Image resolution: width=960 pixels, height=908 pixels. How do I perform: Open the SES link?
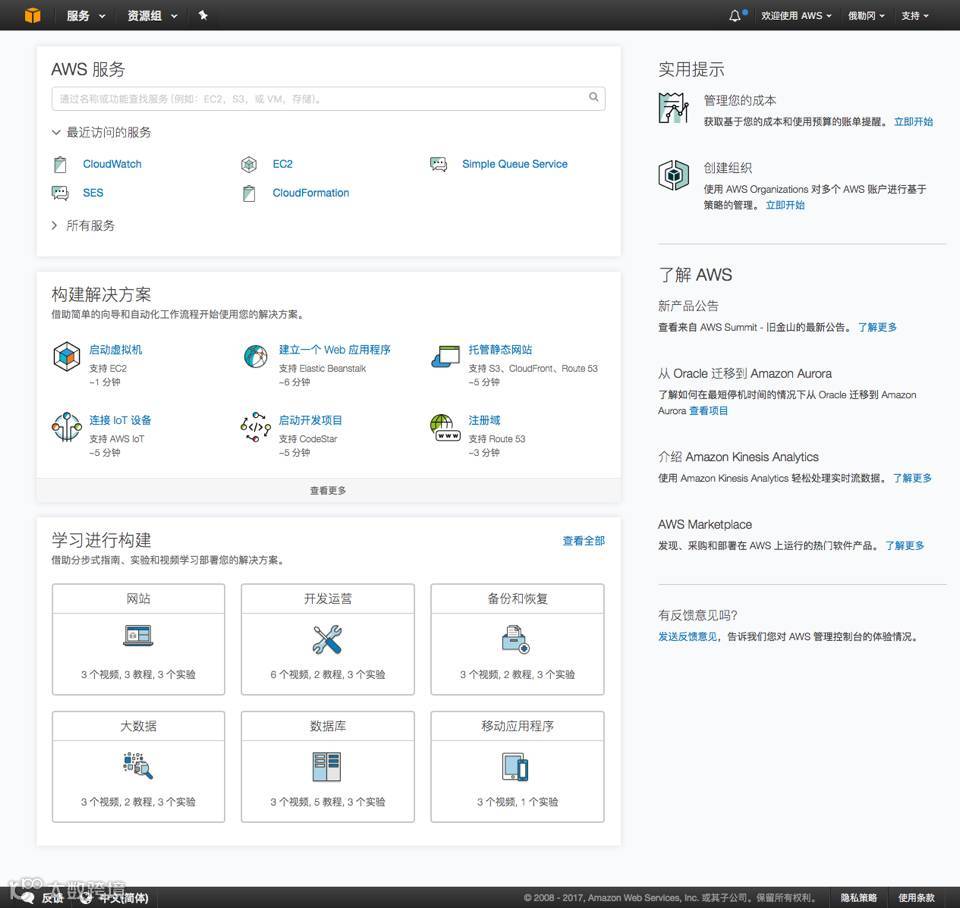click(x=93, y=193)
